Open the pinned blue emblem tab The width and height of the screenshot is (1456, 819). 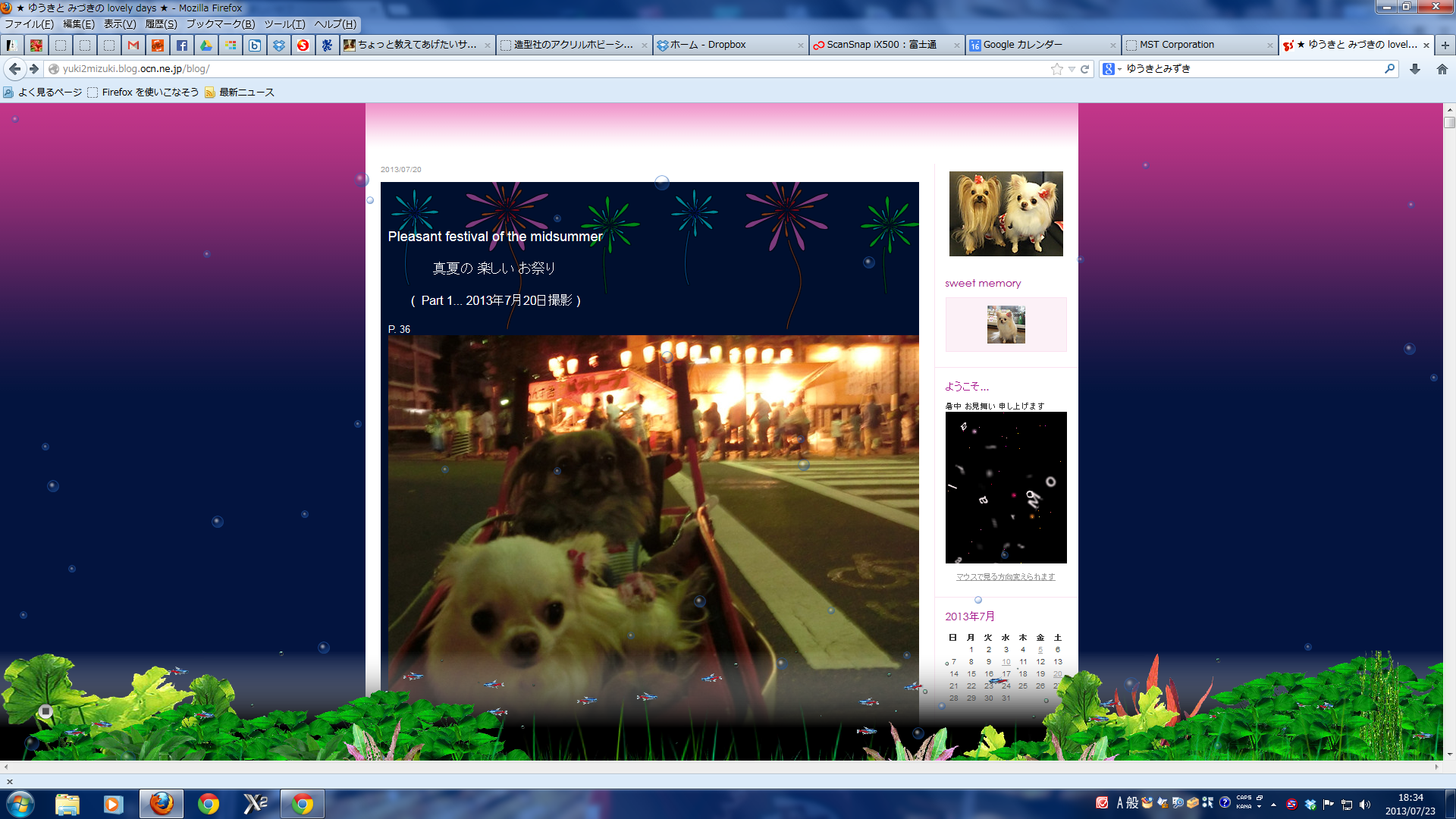328,45
